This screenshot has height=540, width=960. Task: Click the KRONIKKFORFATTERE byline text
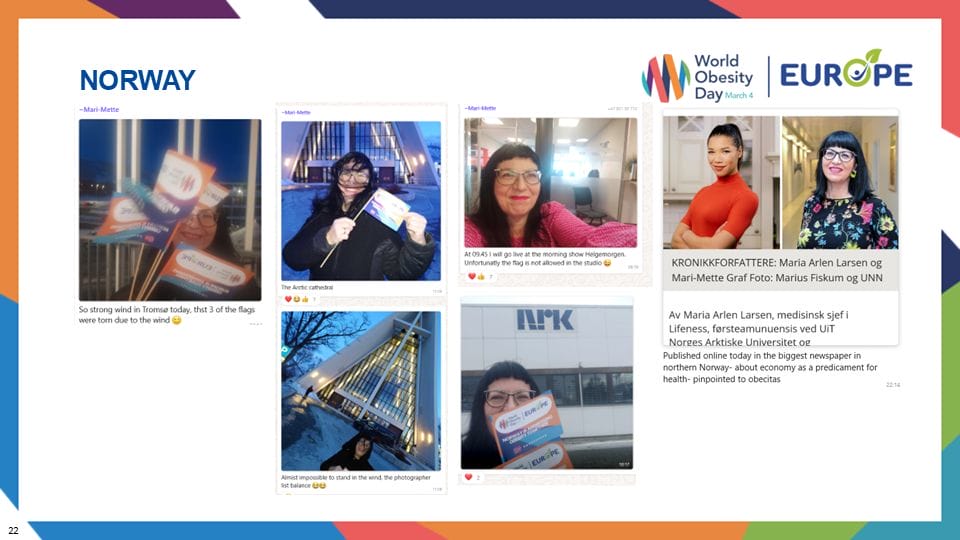click(x=778, y=270)
